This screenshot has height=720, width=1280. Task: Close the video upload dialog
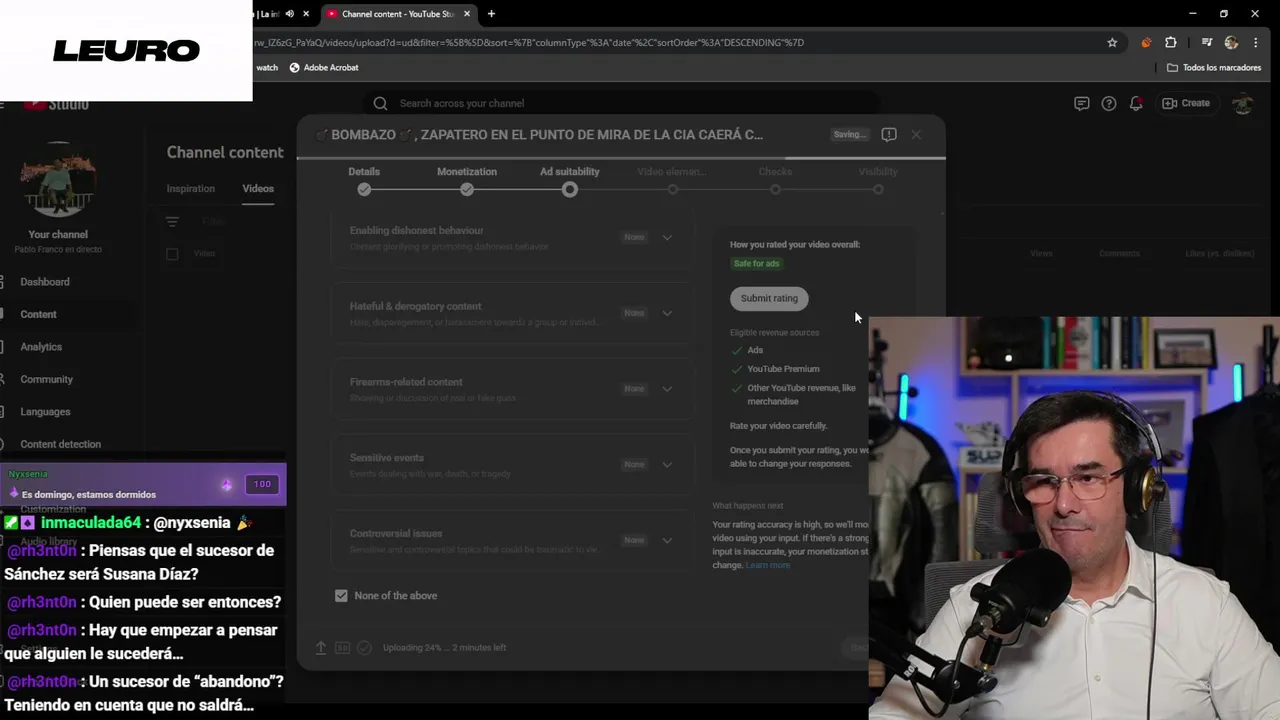[x=916, y=134]
